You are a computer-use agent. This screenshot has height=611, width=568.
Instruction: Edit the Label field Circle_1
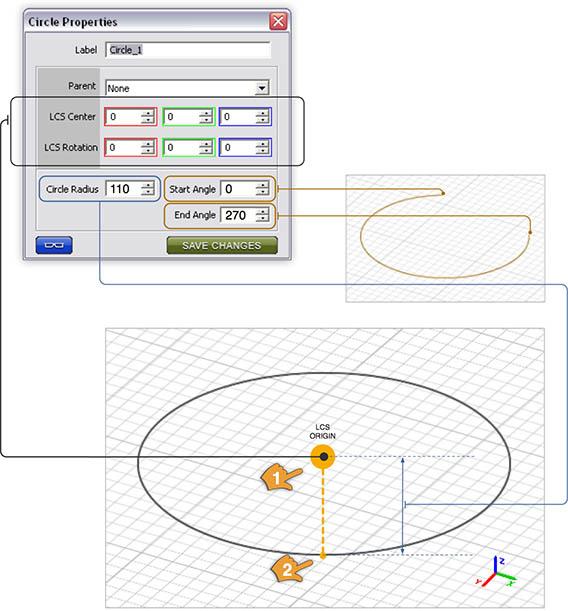[x=188, y=50]
